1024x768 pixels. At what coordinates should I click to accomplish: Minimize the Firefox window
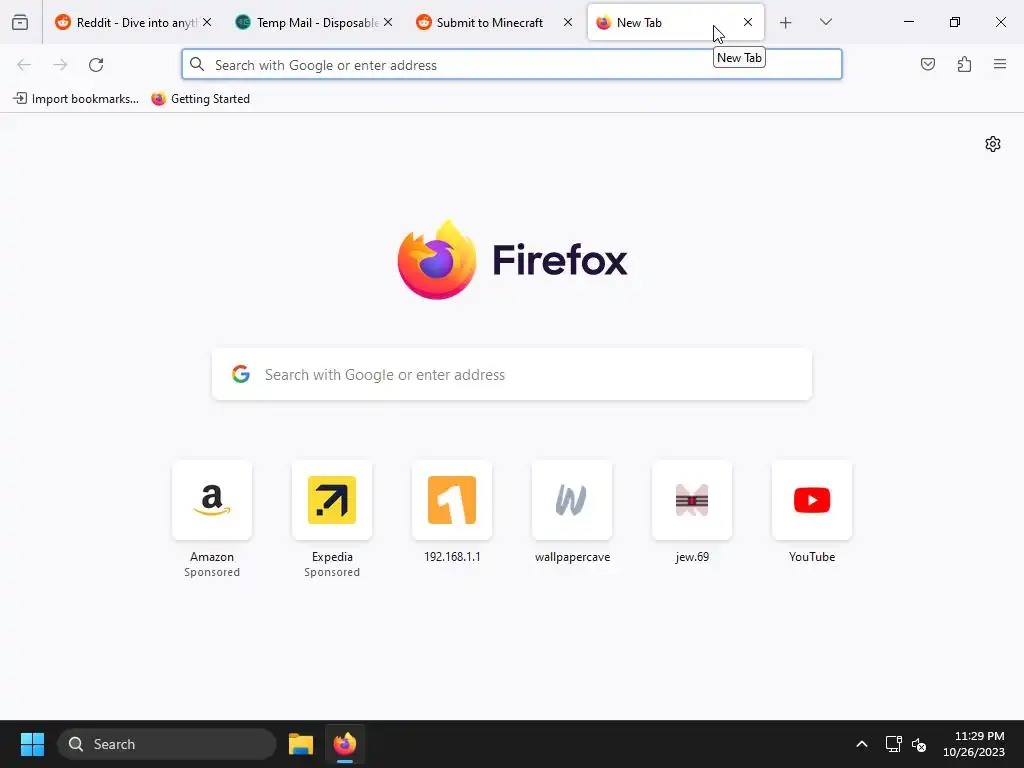point(908,22)
